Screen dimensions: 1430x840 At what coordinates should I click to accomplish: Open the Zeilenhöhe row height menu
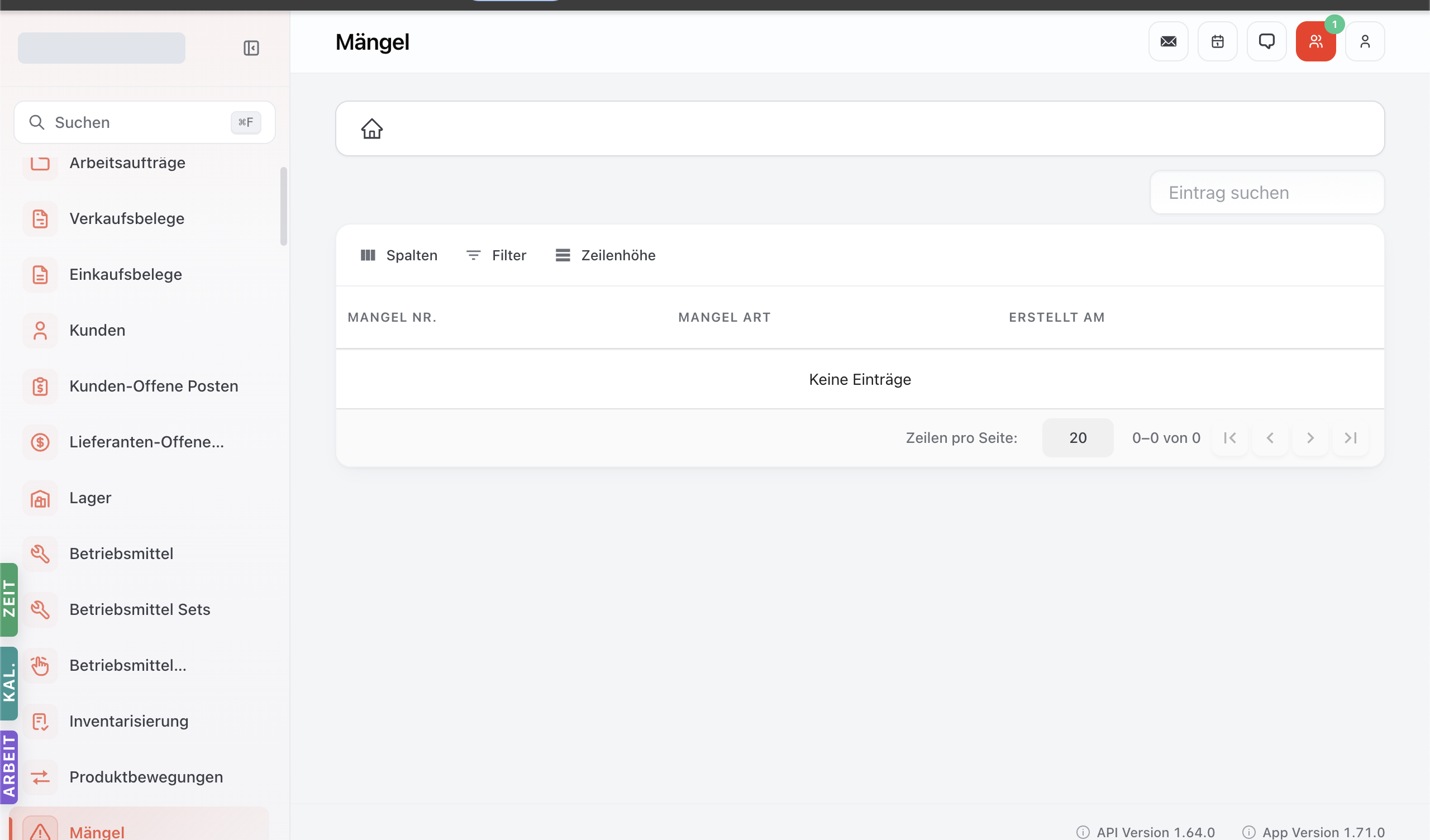[x=606, y=255]
